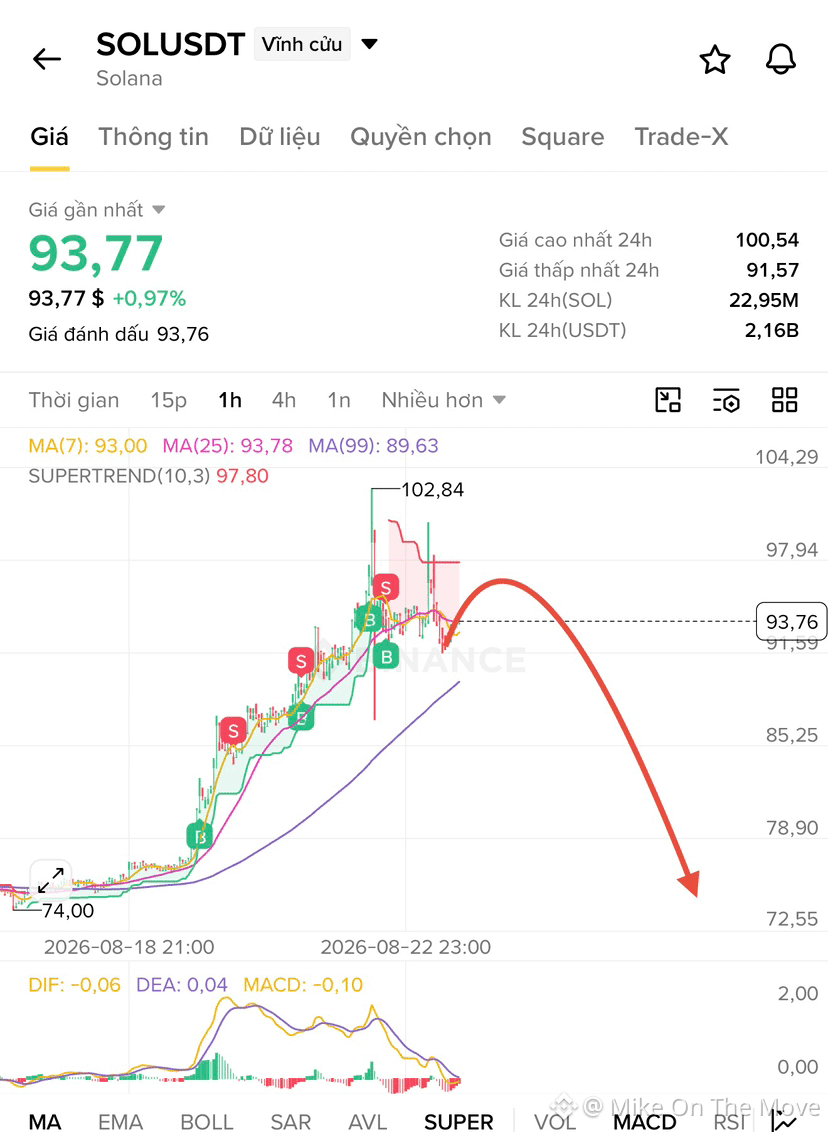828x1132 pixels.
Task: Toggle the AVL indicator
Action: point(367,1121)
